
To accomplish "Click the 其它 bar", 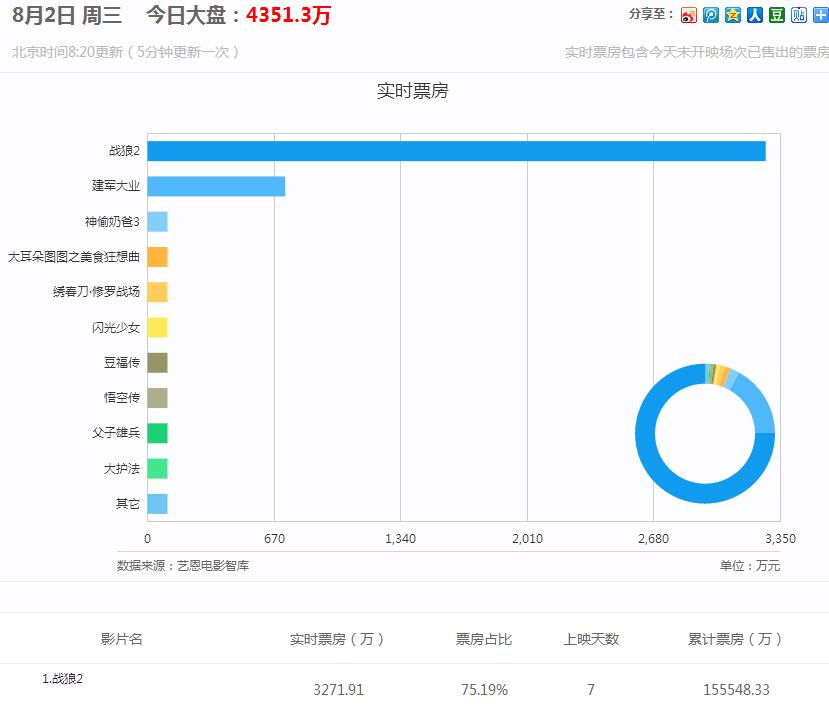I will pyautogui.click(x=158, y=504).
